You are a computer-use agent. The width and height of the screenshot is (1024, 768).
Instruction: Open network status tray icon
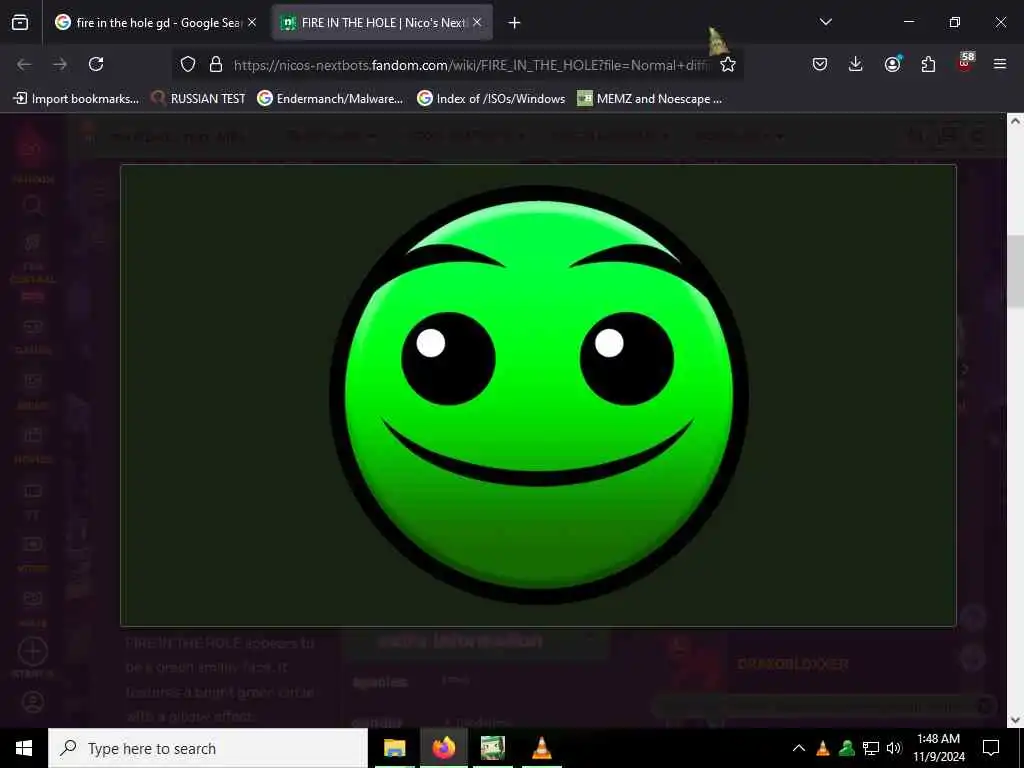[x=871, y=748]
